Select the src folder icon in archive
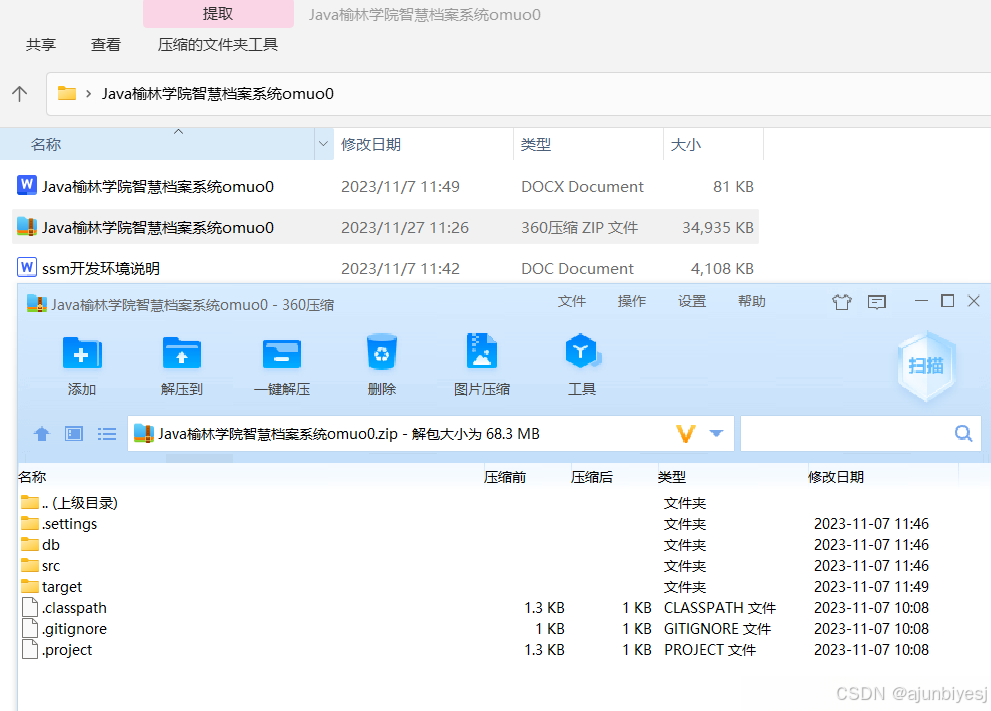The width and height of the screenshot is (991, 711). (x=30, y=565)
